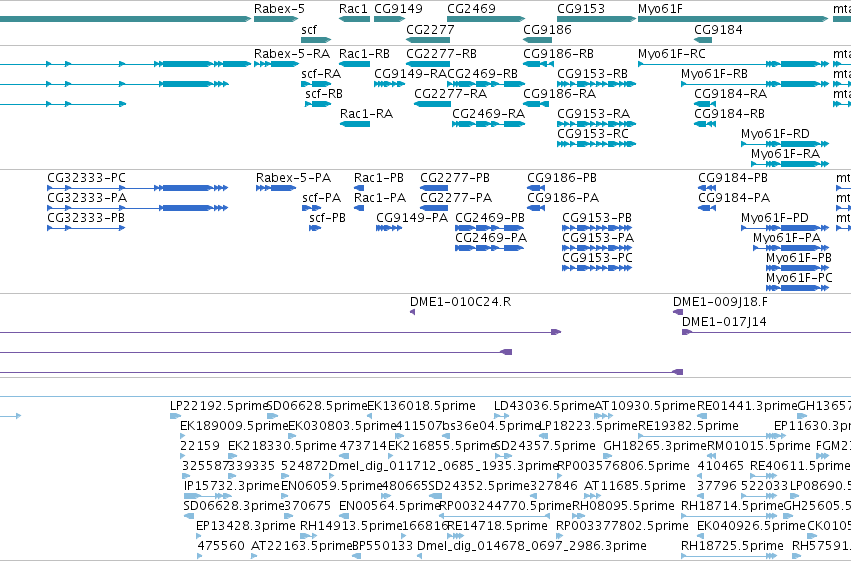
Task: Click transcript scf-RB
Action: (324, 94)
